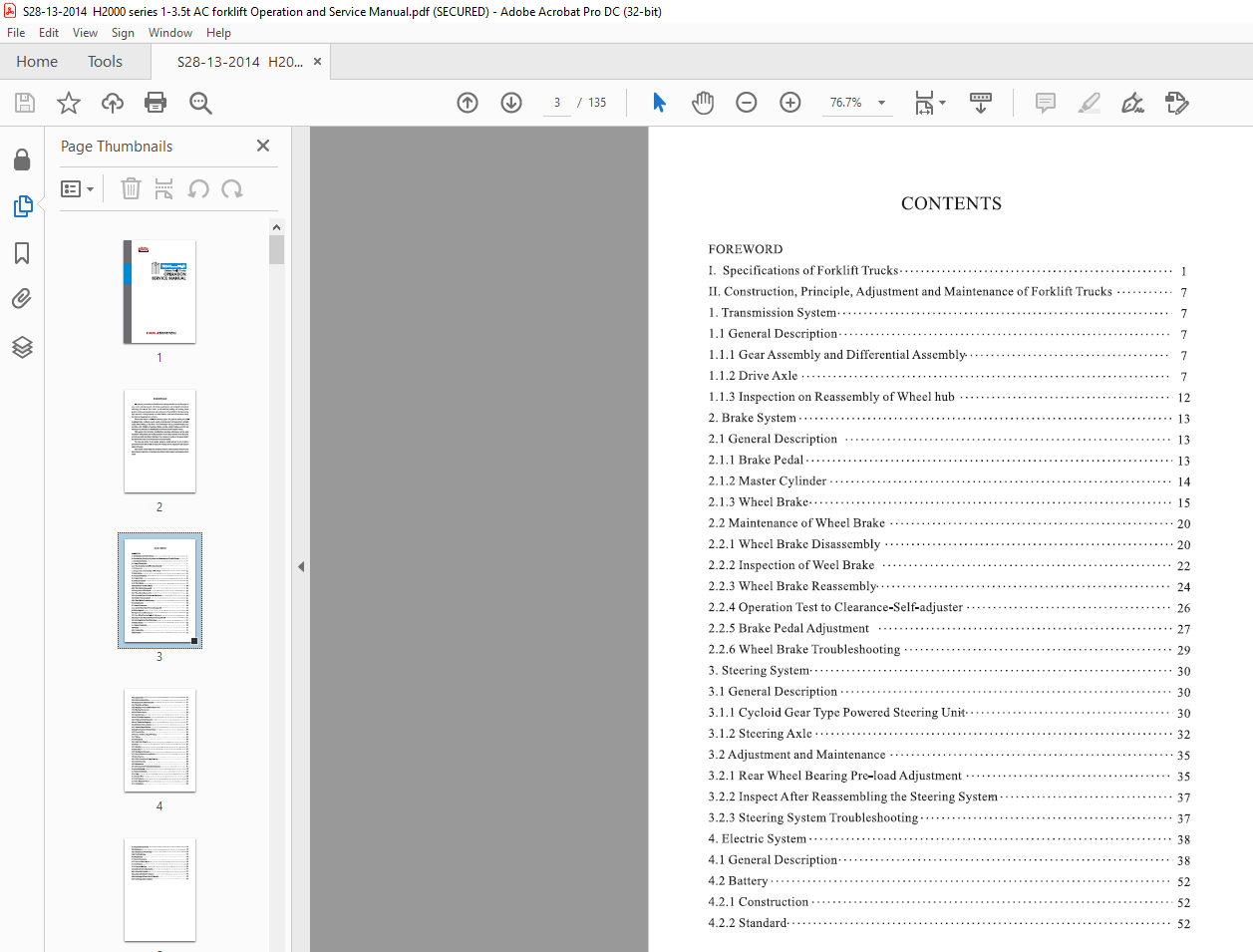Close the Page Thumbnails panel
This screenshot has width=1253, height=952.
click(x=263, y=146)
